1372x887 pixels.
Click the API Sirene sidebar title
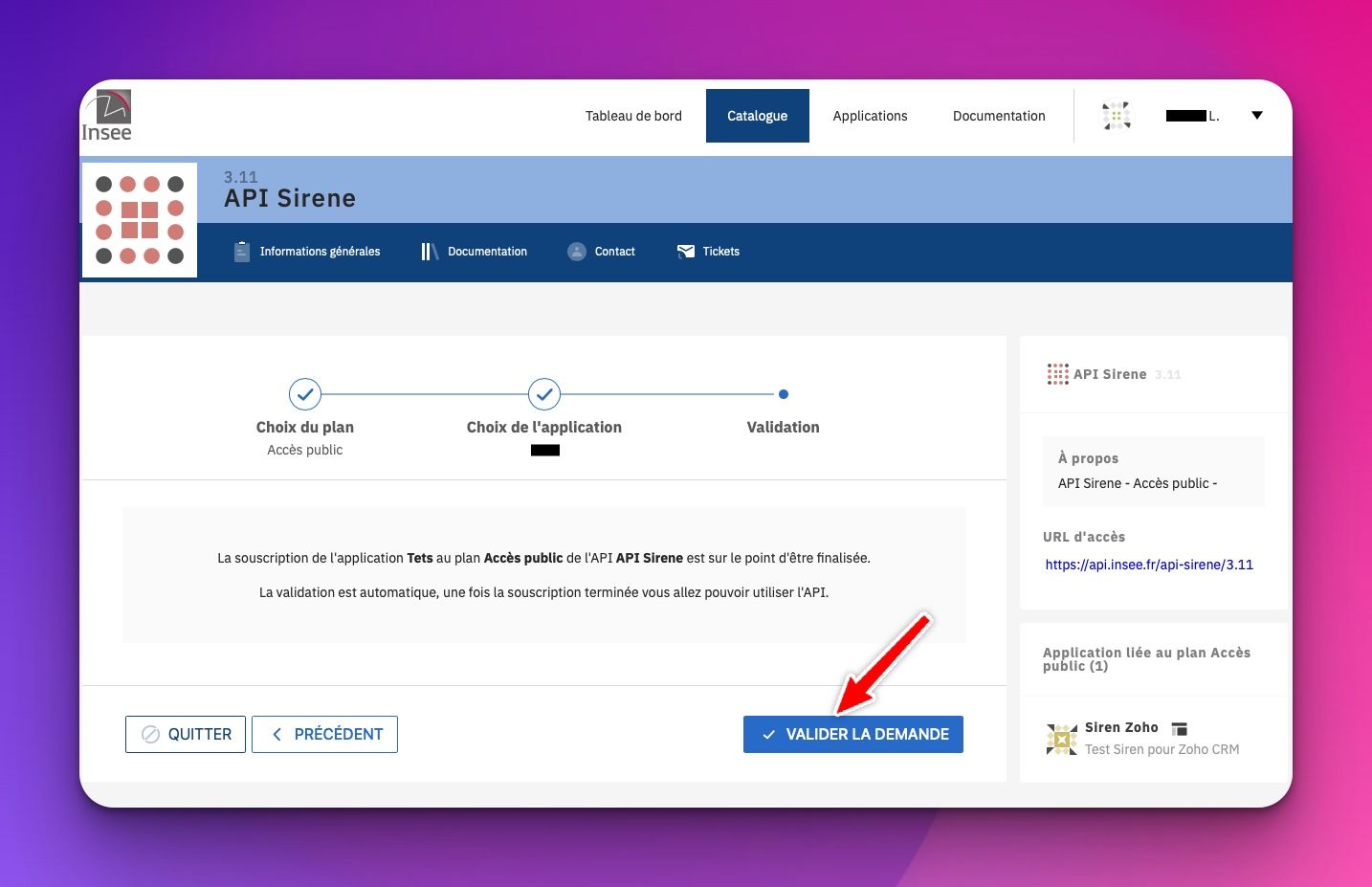coord(1110,374)
